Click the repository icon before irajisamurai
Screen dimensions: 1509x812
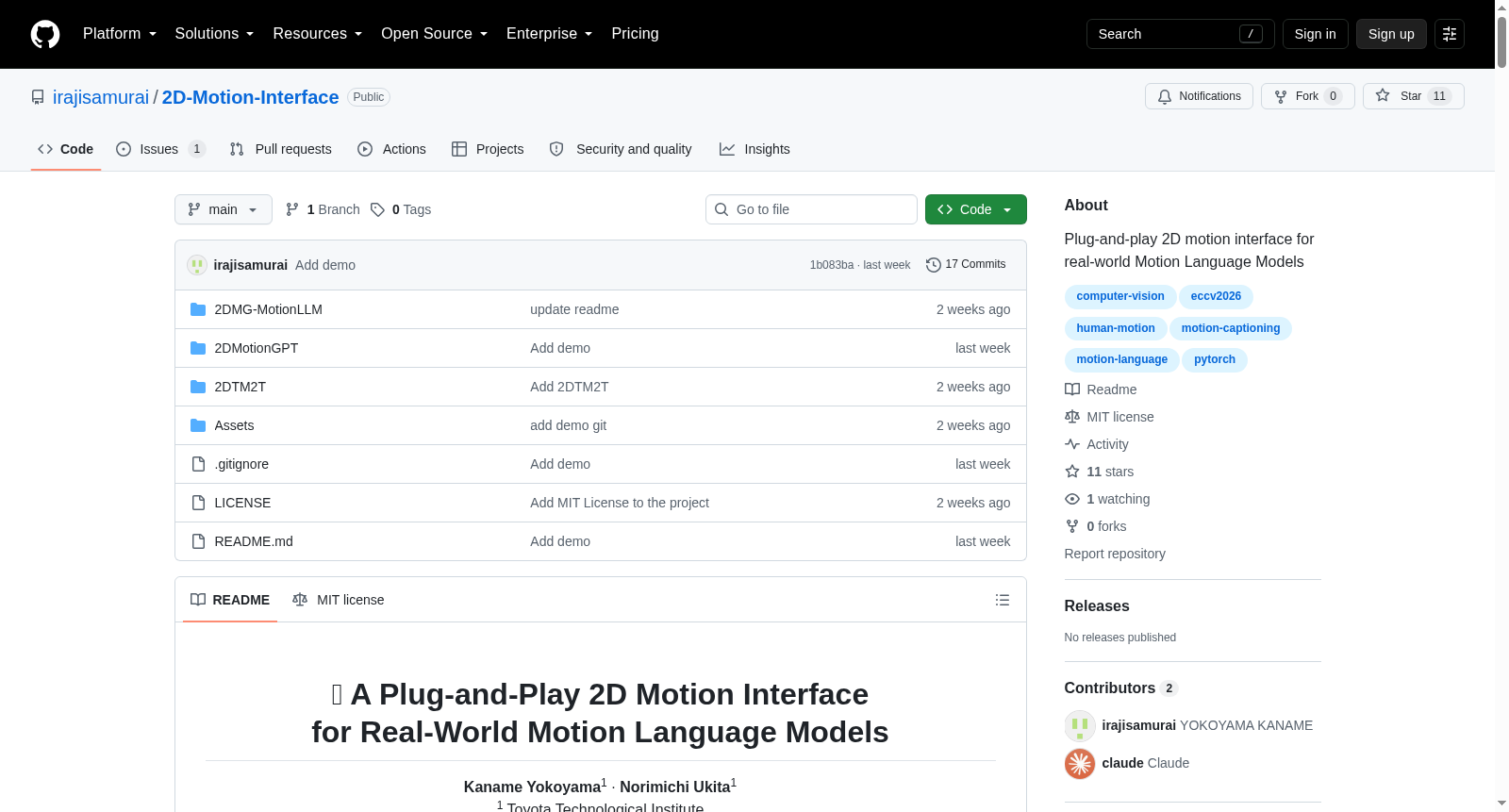pos(38,97)
